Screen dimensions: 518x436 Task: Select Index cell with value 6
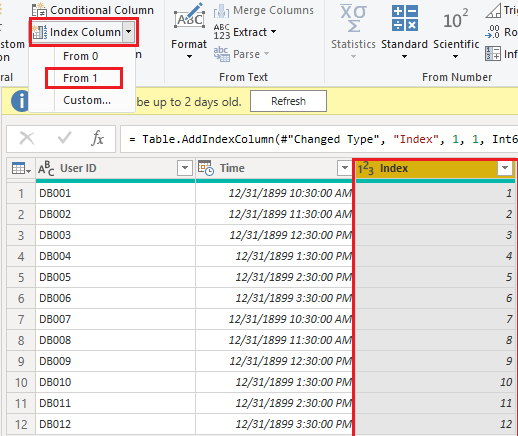pyautogui.click(x=435, y=298)
